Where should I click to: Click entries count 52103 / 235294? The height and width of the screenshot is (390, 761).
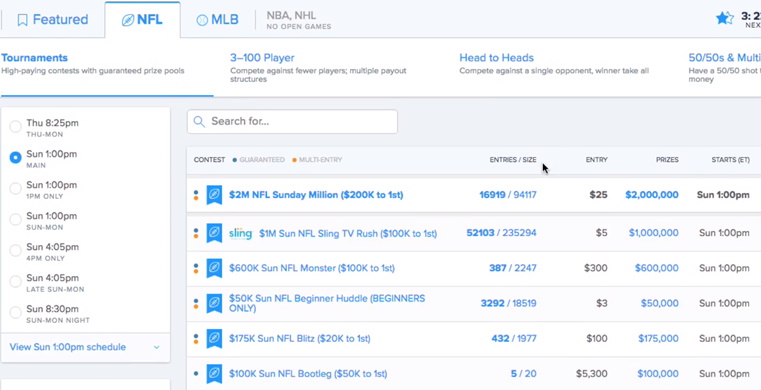501,233
